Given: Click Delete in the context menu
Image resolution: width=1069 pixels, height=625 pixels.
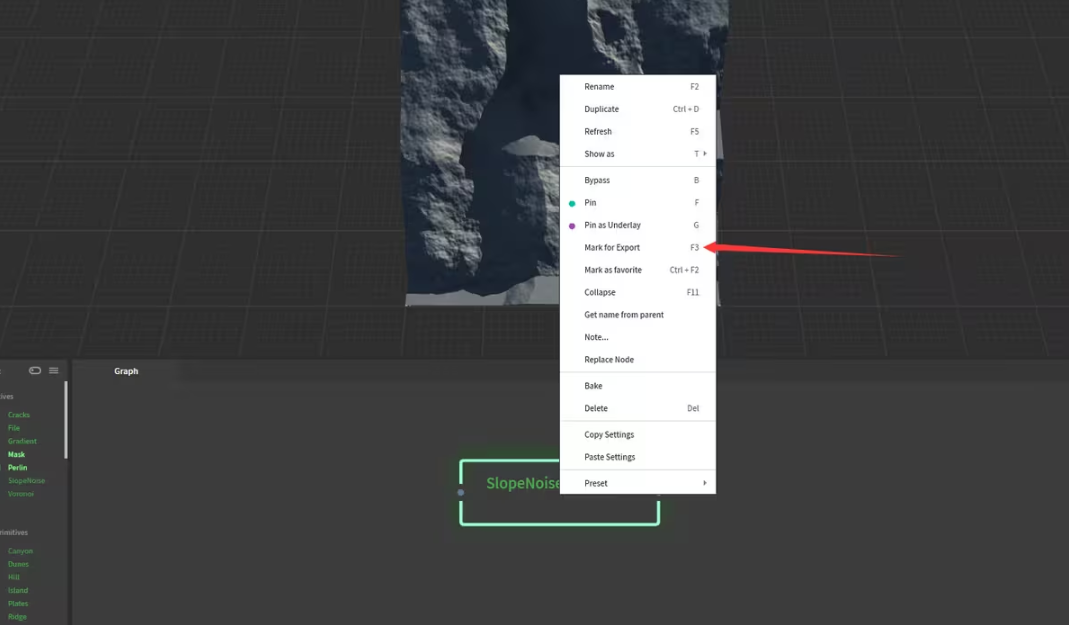Looking at the screenshot, I should pos(596,409).
